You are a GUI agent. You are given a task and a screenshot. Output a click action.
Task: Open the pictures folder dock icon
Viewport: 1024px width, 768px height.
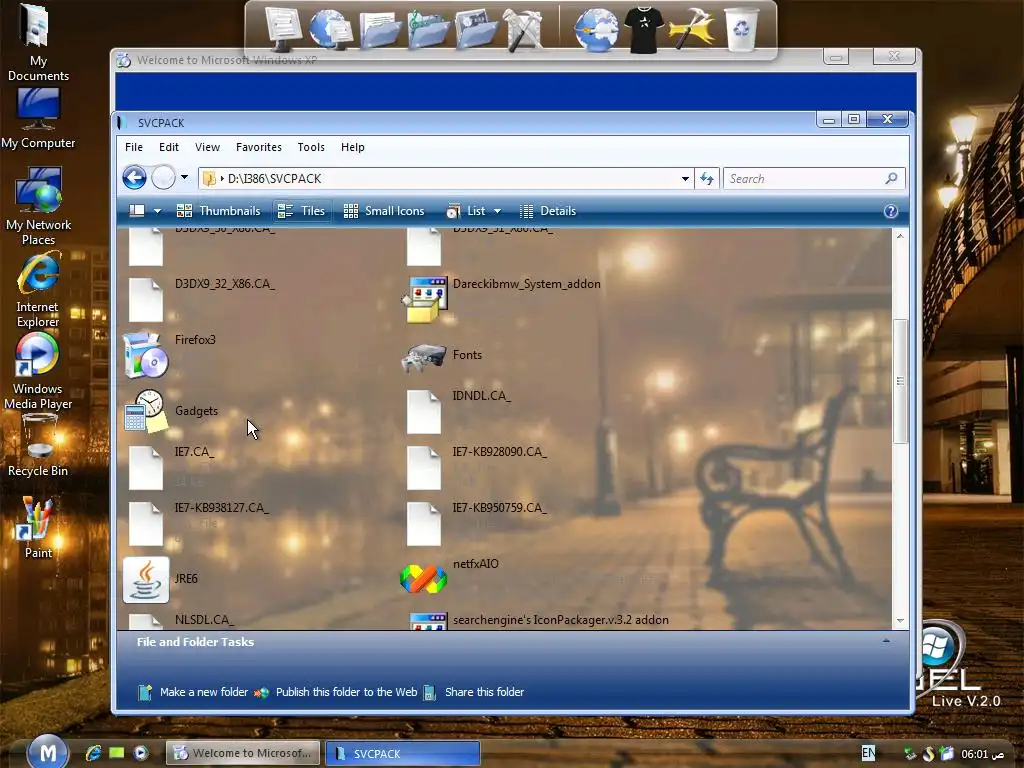pos(477,29)
